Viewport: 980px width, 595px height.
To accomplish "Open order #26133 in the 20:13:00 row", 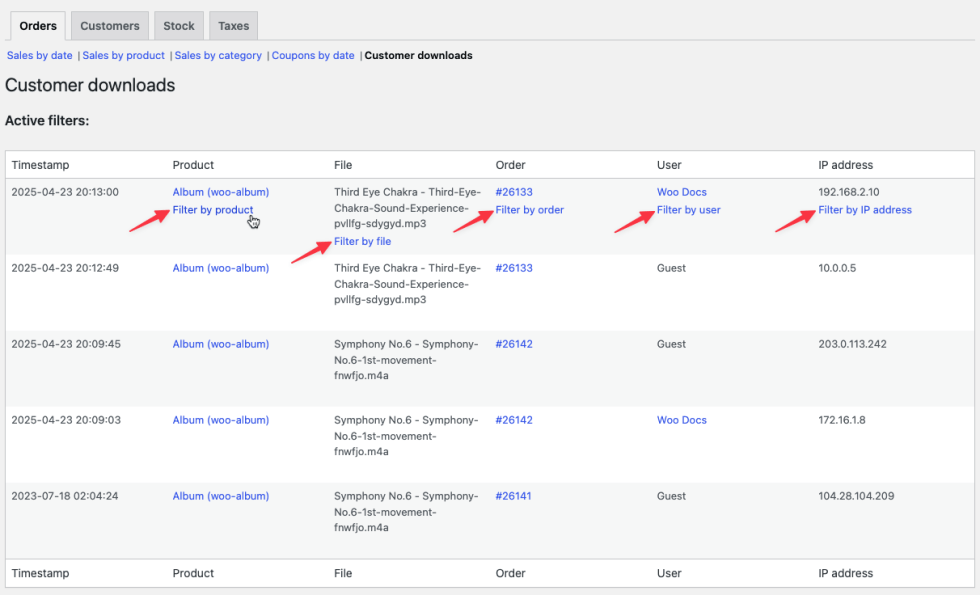I will [514, 192].
